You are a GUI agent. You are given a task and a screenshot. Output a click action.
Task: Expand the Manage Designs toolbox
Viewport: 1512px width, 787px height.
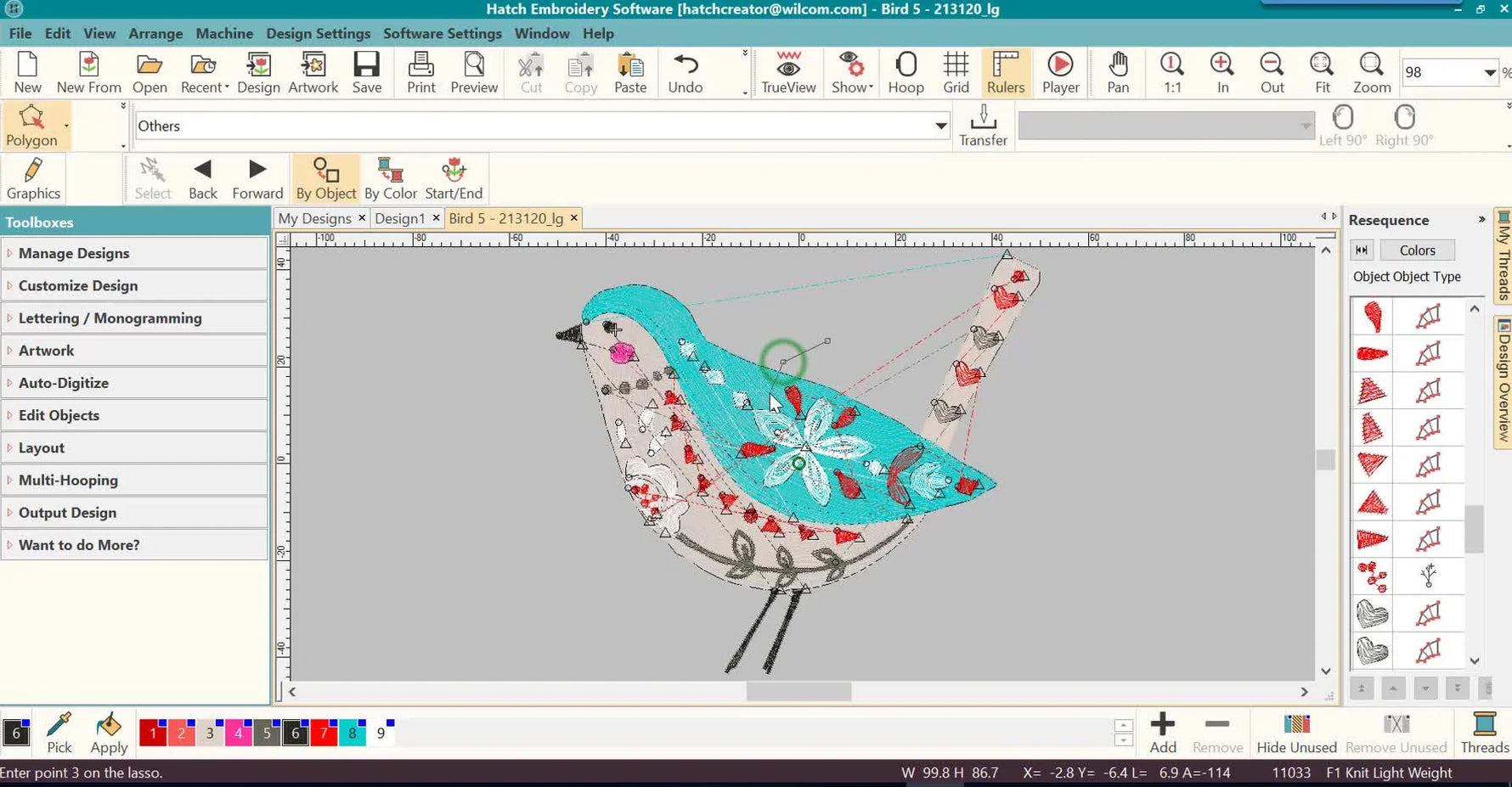point(135,253)
